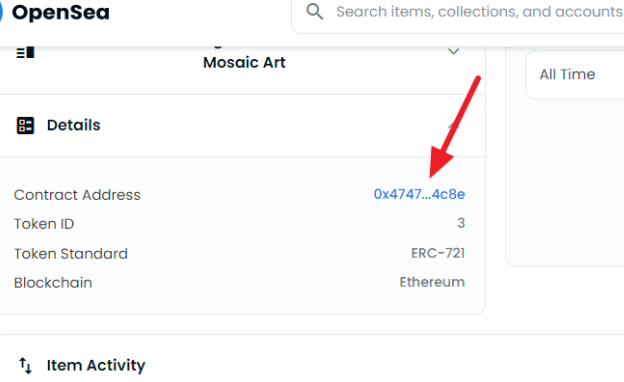Click the Token ID value 3
Image resolution: width=624 pixels, height=382 pixels.
point(461,223)
